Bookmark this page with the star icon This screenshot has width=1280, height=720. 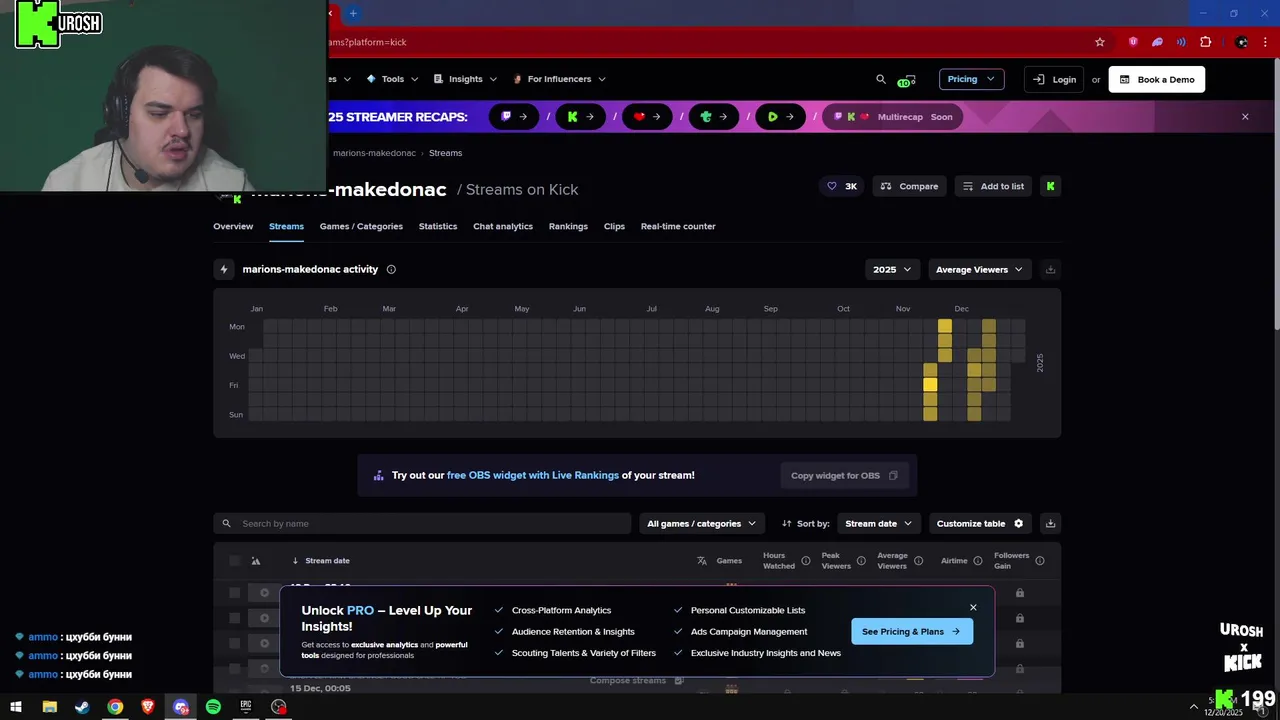point(1100,42)
